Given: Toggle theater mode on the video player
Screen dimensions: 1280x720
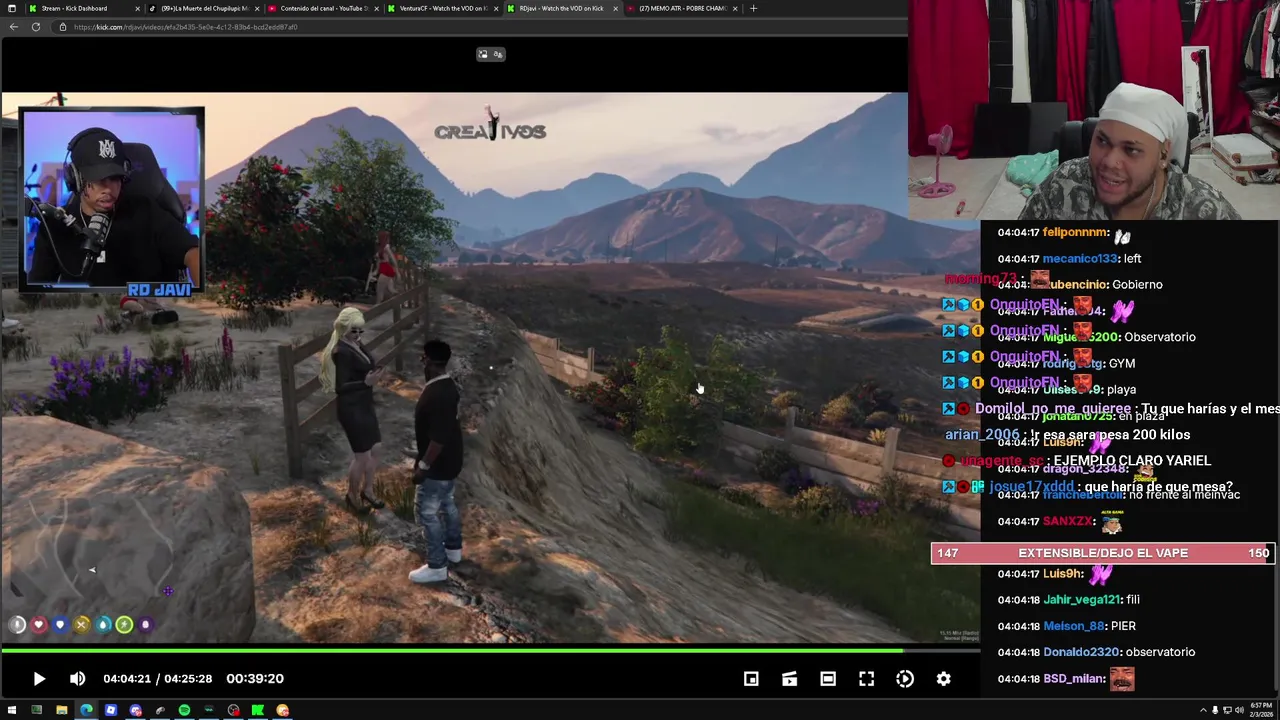Looking at the screenshot, I should [x=828, y=679].
